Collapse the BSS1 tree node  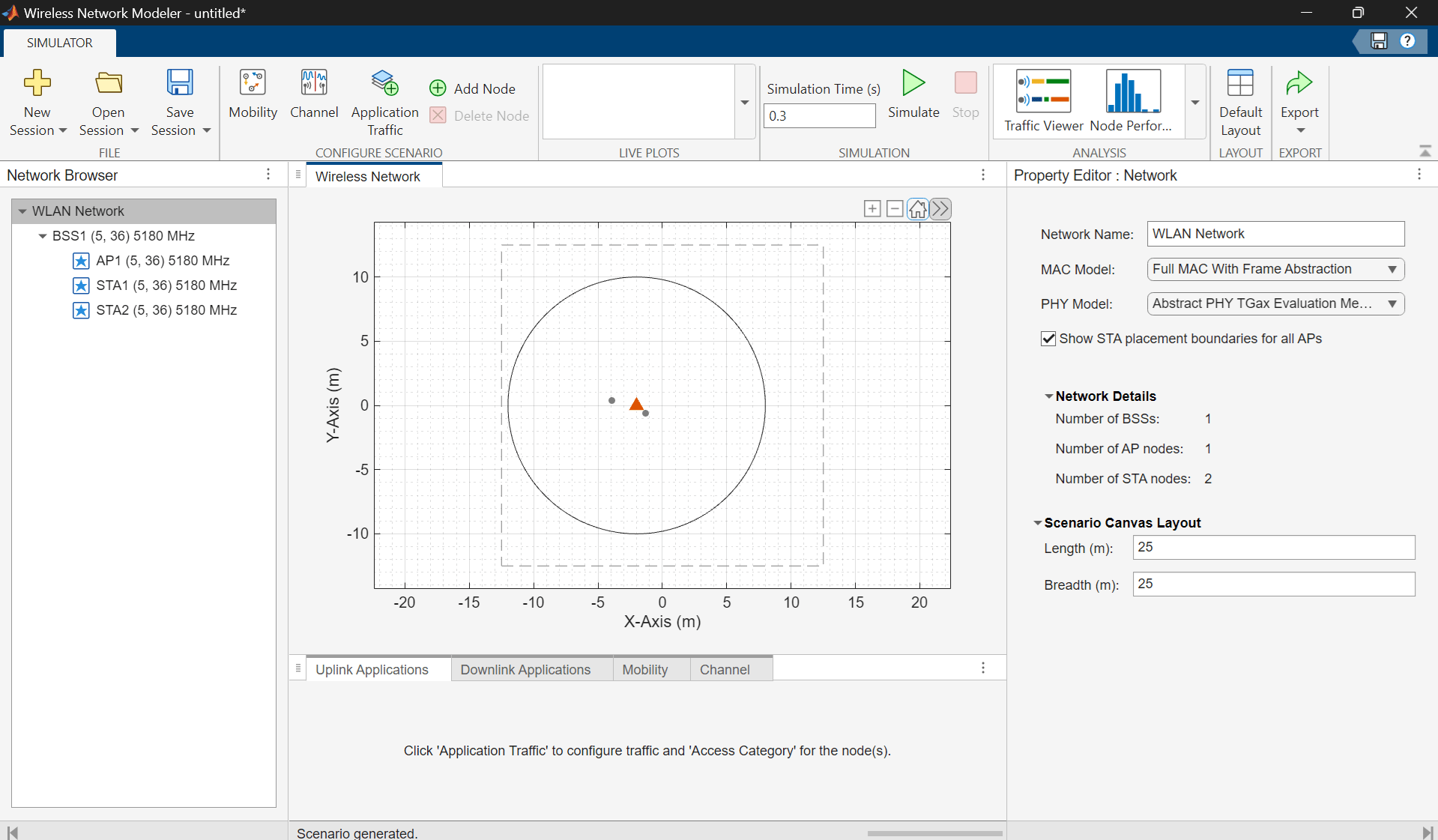pos(43,236)
